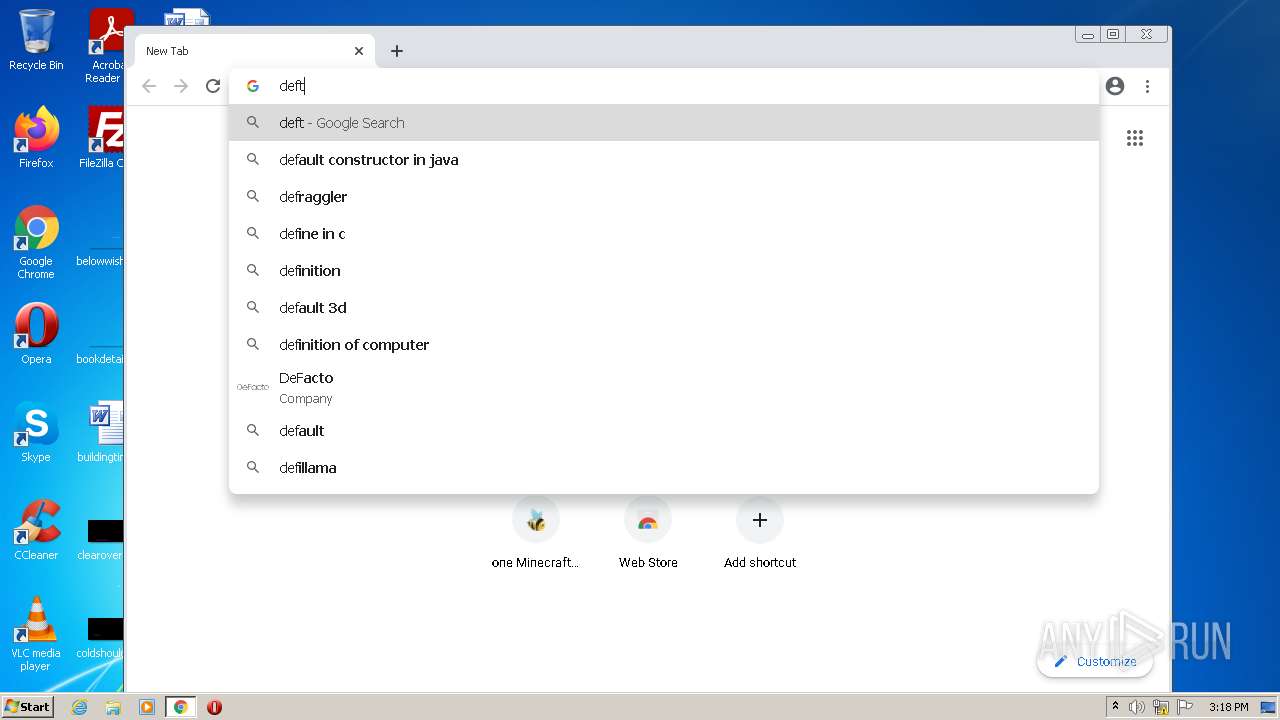Viewport: 1280px width, 720px height.
Task: Click the DeFacto logo in suggestions
Action: click(x=253, y=387)
